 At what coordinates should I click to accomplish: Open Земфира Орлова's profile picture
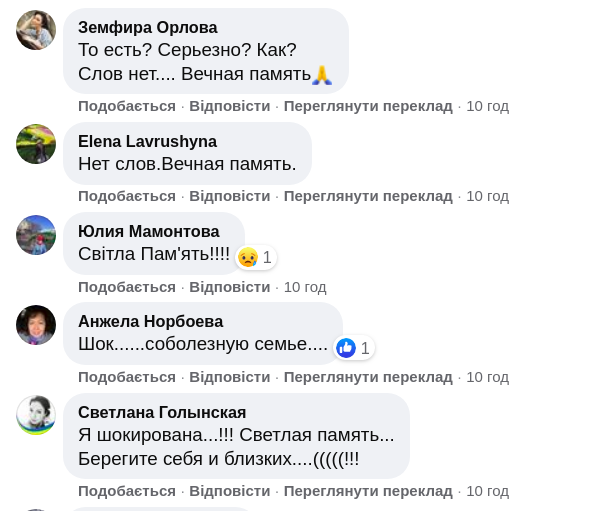click(x=36, y=30)
